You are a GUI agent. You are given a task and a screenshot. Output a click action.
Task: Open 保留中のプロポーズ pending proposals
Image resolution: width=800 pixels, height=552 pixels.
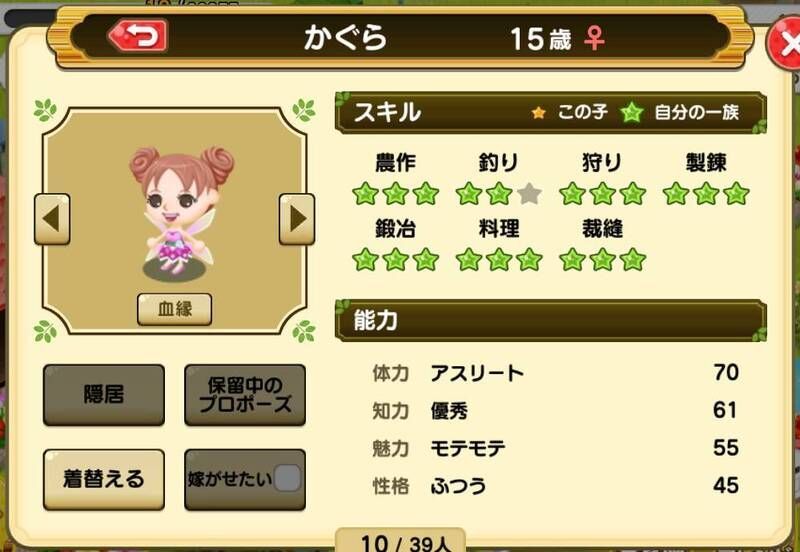245,394
